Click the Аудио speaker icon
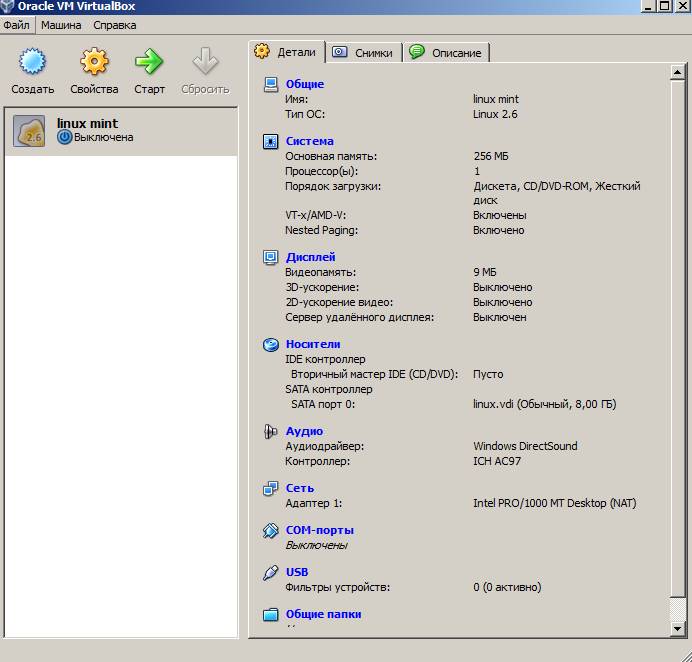This screenshot has width=692, height=662. click(x=271, y=431)
